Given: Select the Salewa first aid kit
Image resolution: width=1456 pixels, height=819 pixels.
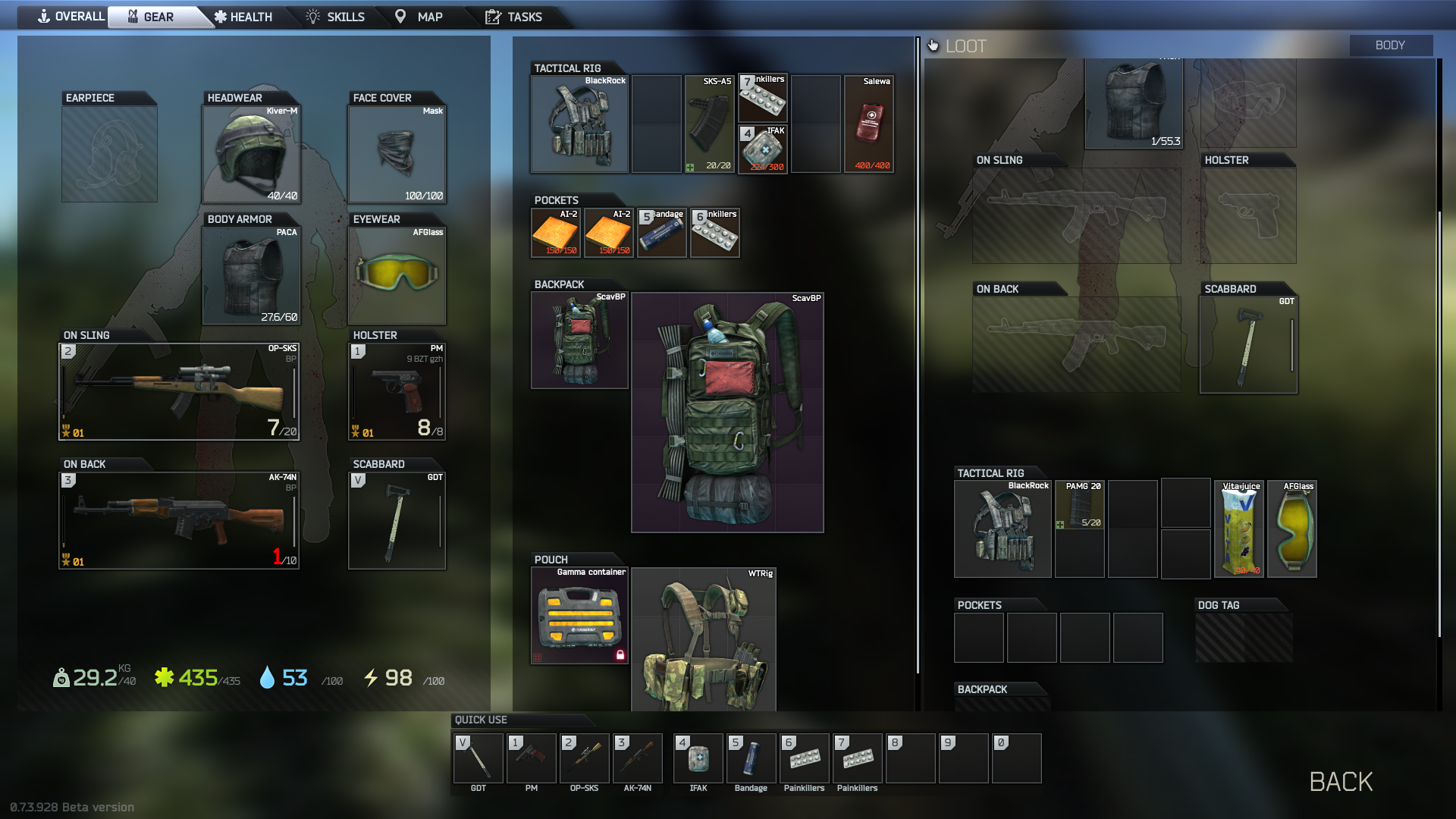Looking at the screenshot, I should [869, 124].
